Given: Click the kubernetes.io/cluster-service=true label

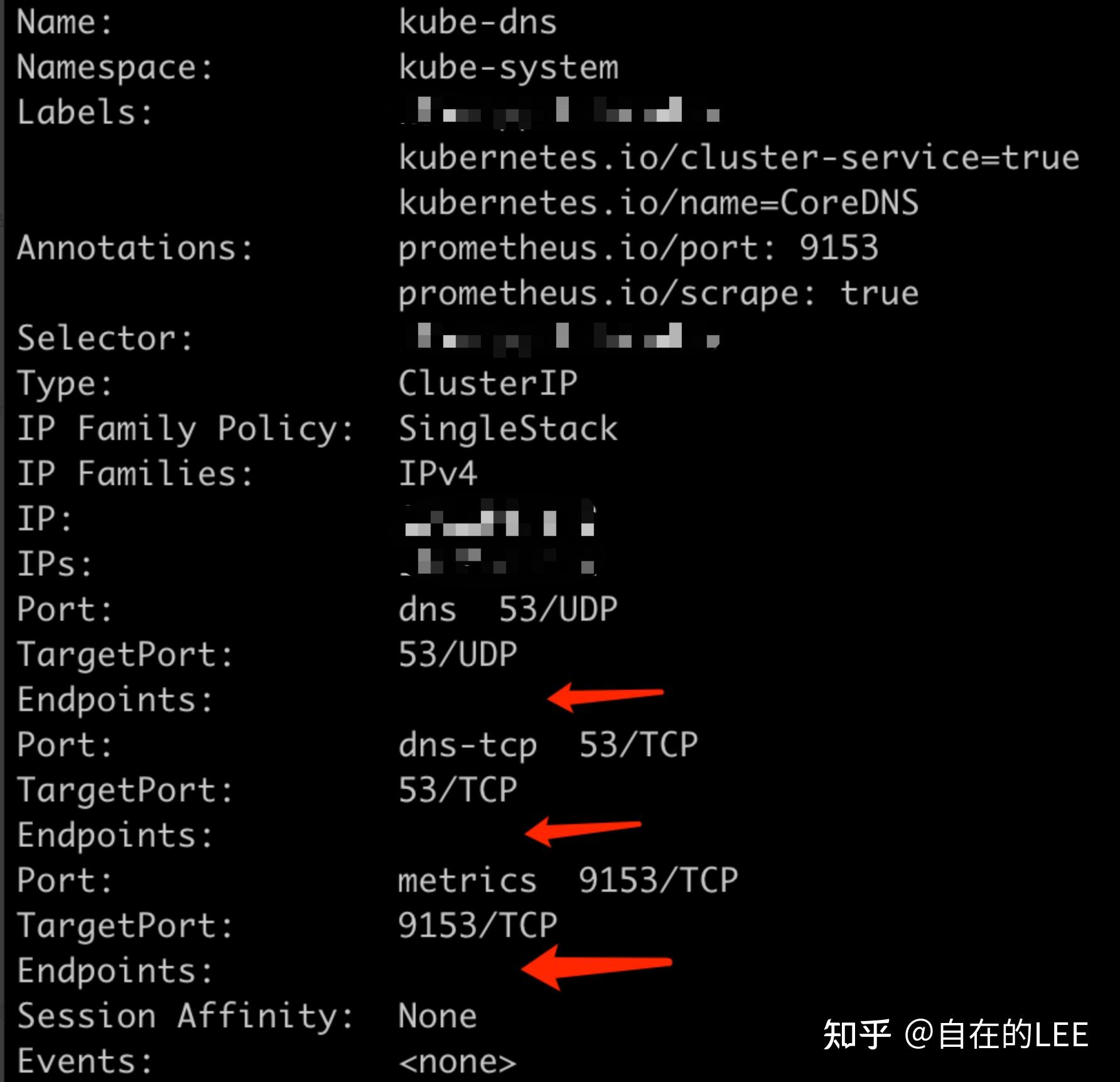Looking at the screenshot, I should (739, 157).
